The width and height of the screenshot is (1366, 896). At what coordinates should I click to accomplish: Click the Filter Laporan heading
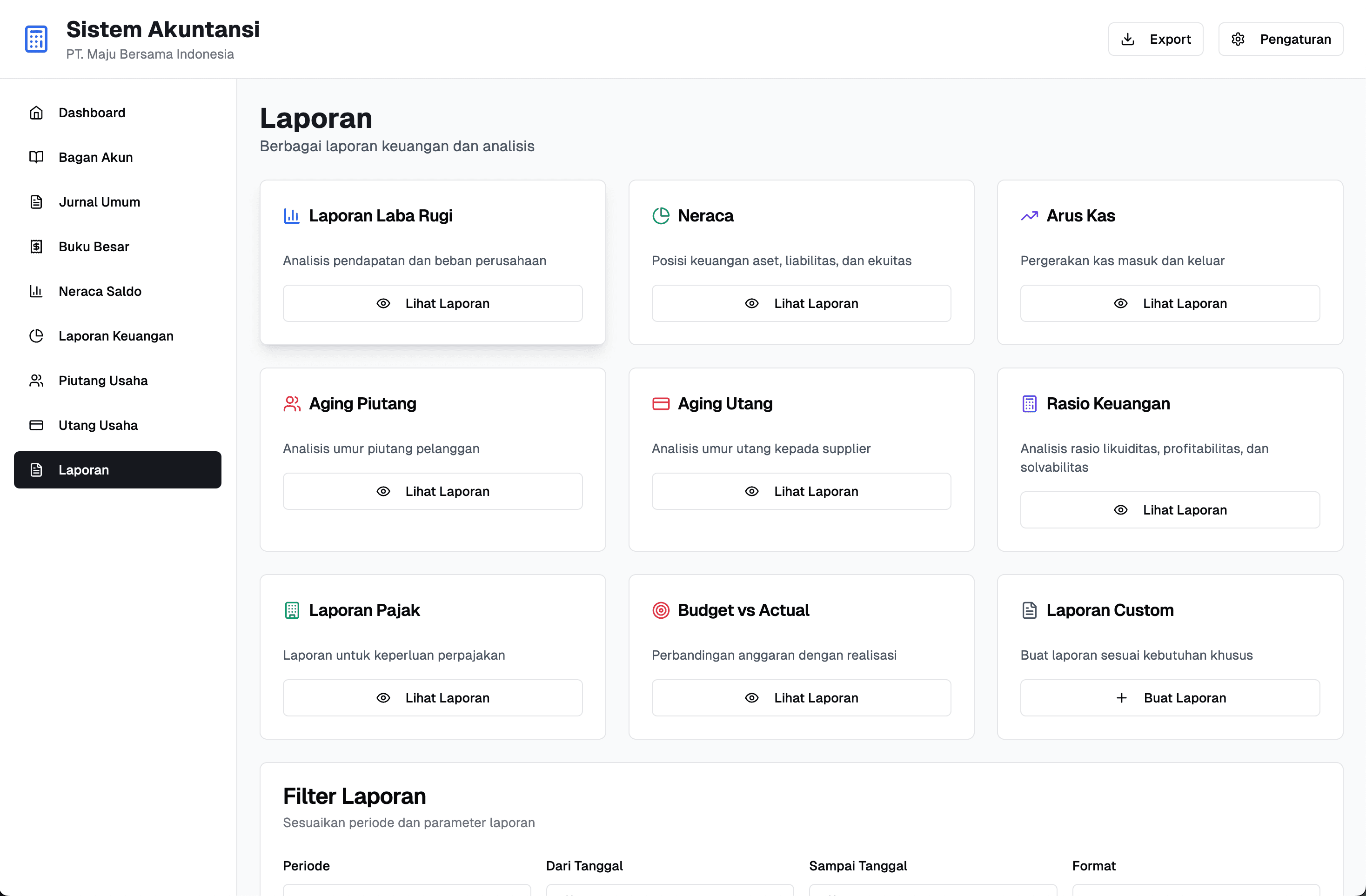(x=355, y=797)
